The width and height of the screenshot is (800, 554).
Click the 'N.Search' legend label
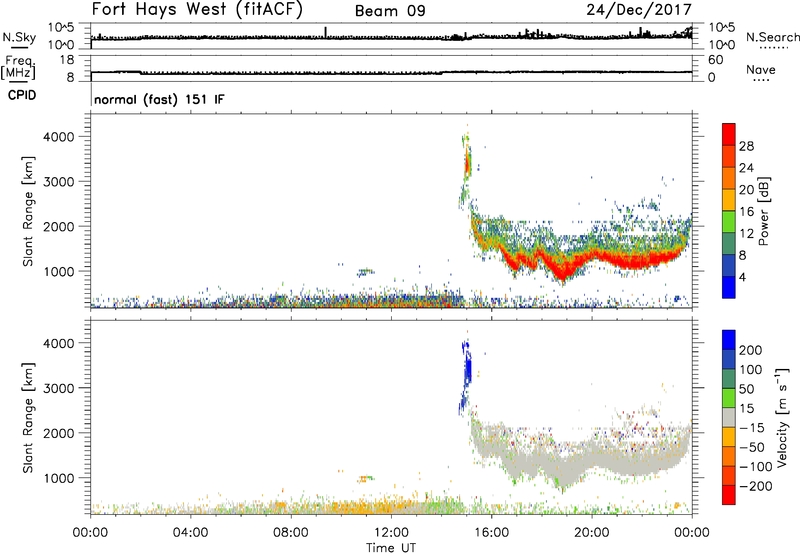pos(772,37)
